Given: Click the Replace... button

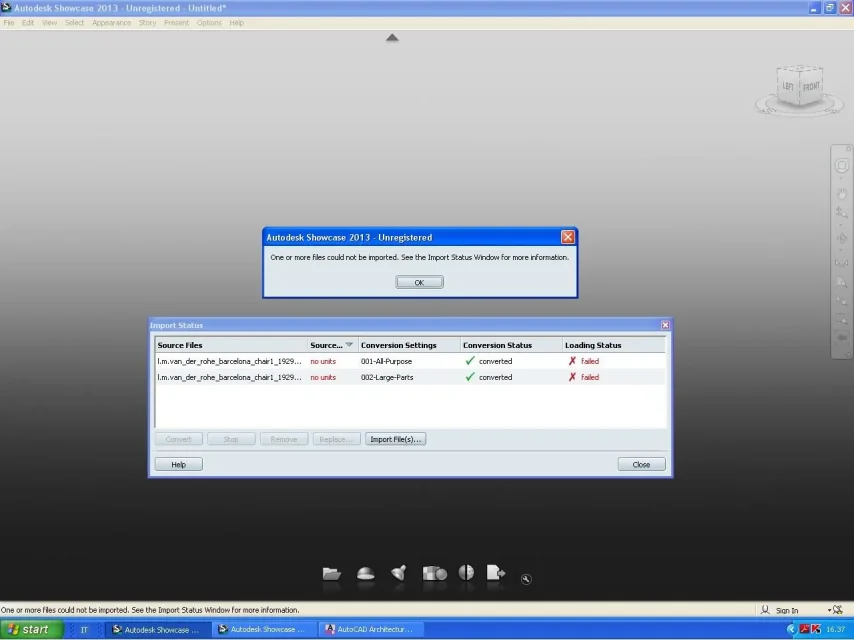Looking at the screenshot, I should click(x=336, y=439).
